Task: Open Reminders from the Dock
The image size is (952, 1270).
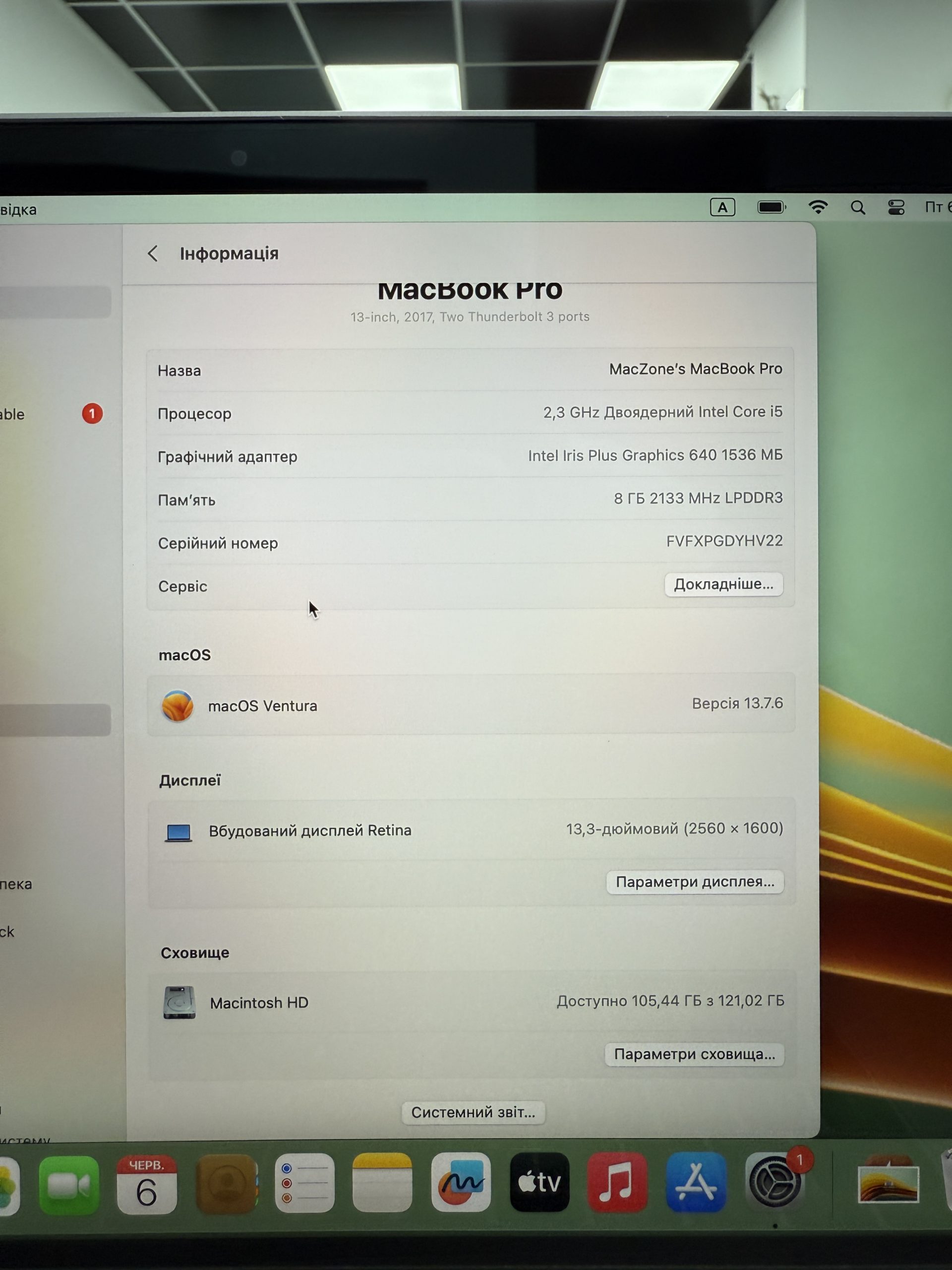Action: [305, 1183]
